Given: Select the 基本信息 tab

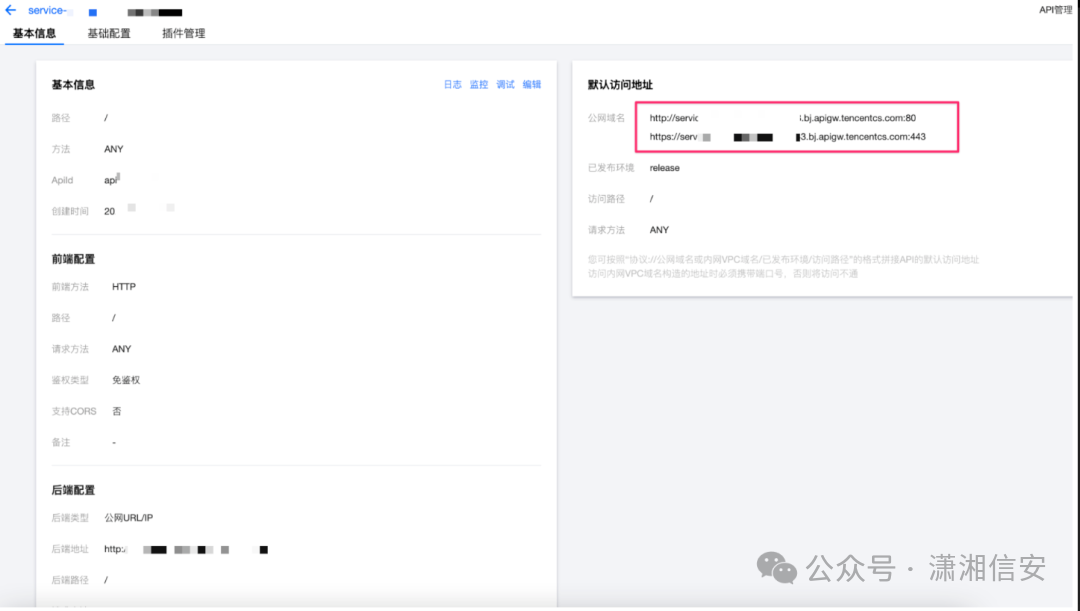Looking at the screenshot, I should (33, 33).
